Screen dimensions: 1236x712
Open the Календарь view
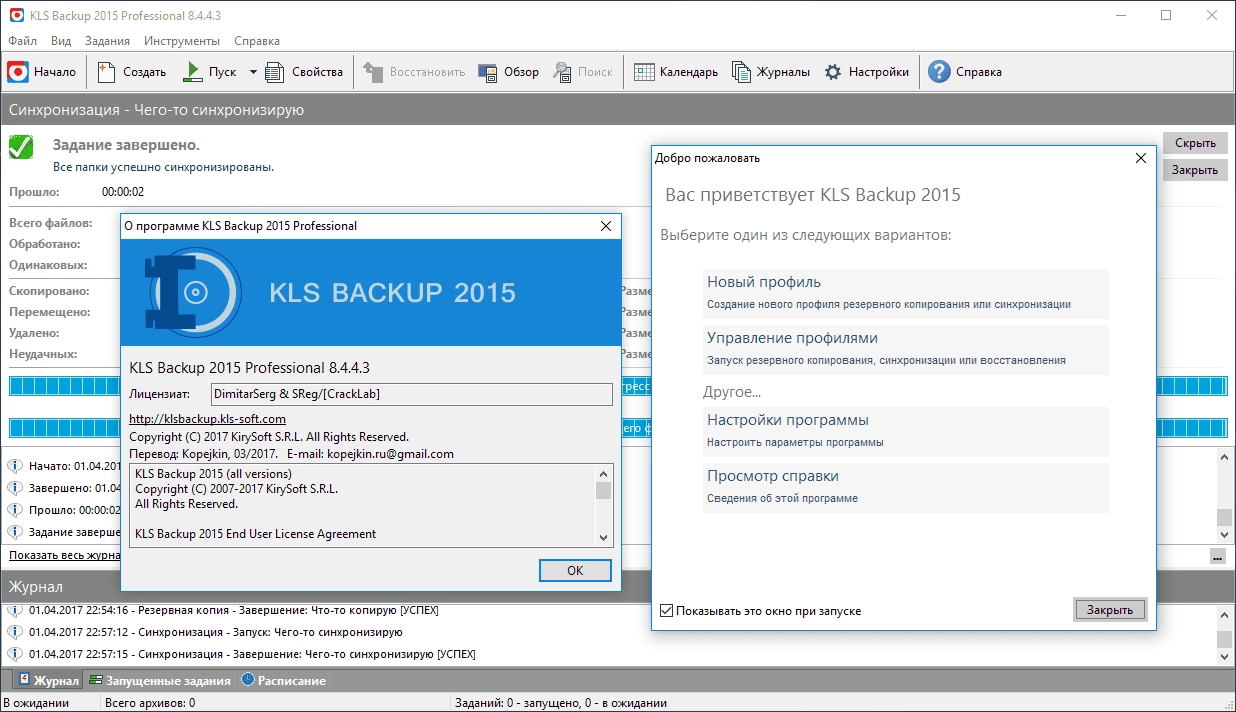pos(676,72)
